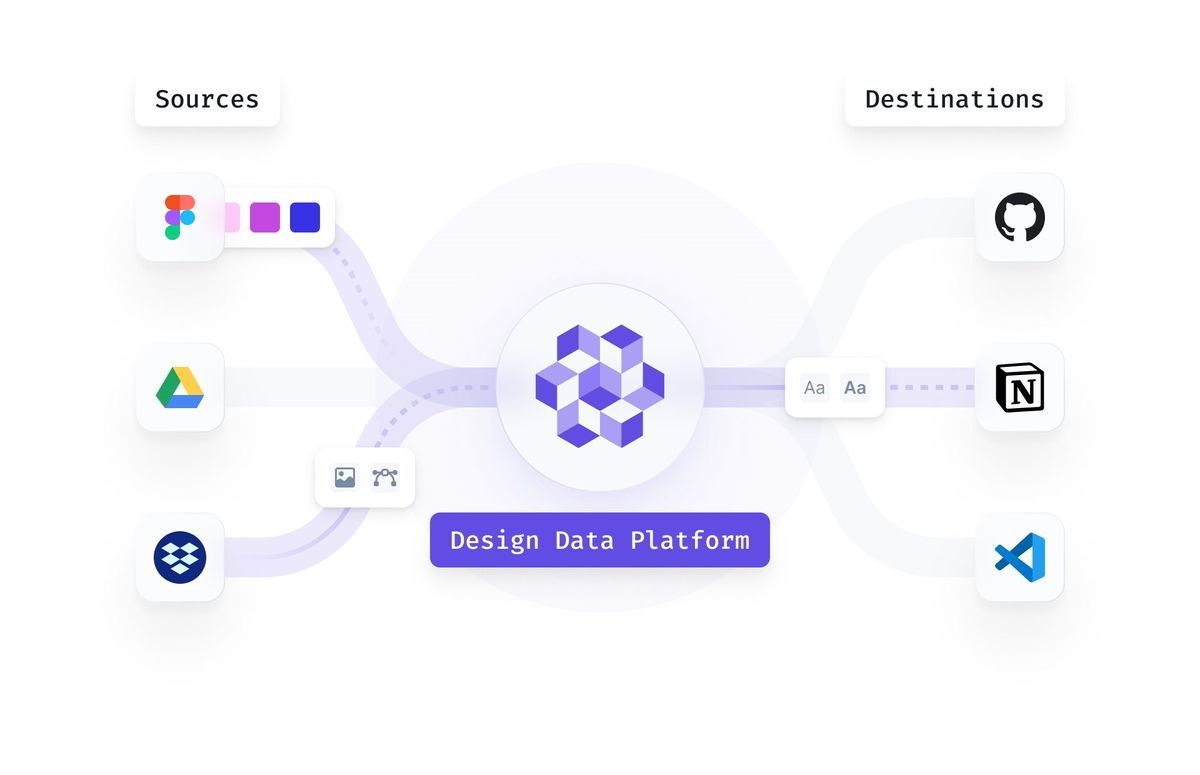
Task: Pick the deep blue color swatch
Action: click(305, 217)
